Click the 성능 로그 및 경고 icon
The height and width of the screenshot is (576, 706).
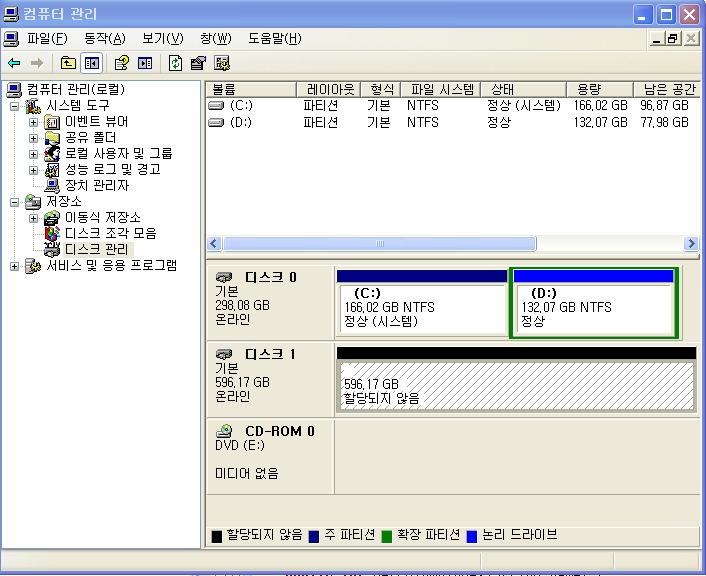tap(52, 170)
